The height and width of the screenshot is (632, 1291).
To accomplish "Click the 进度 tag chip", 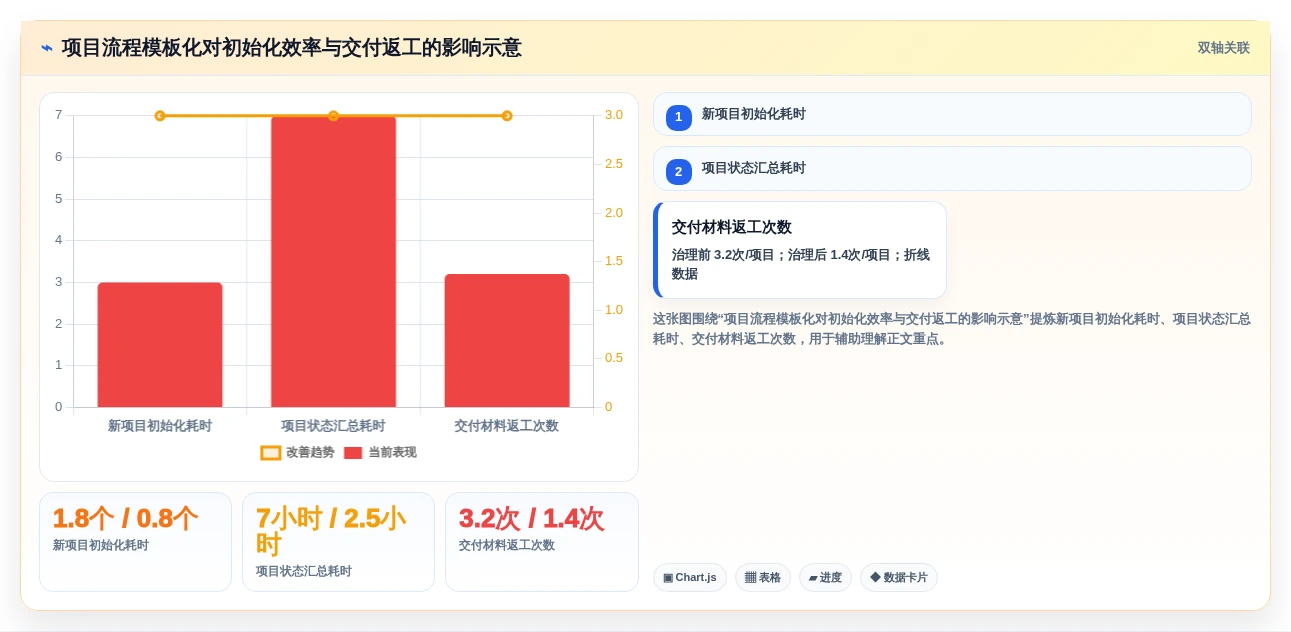I will click(825, 577).
